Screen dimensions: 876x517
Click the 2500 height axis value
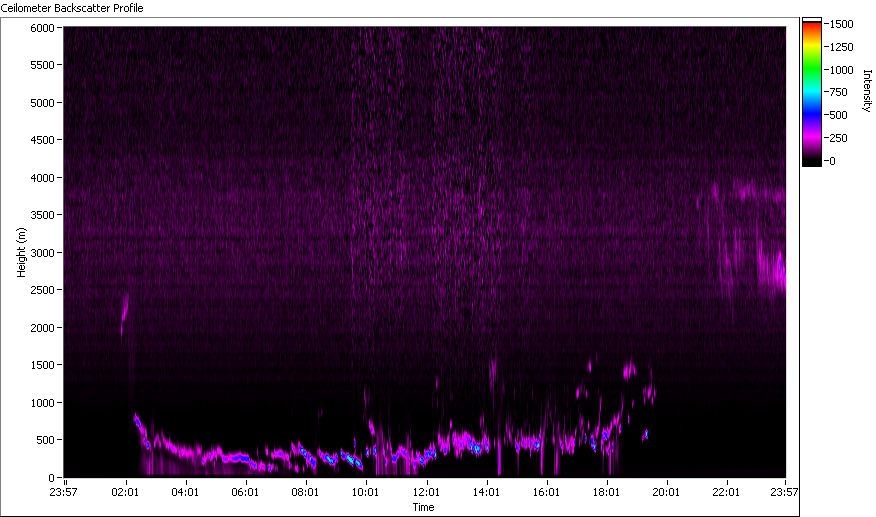42,290
